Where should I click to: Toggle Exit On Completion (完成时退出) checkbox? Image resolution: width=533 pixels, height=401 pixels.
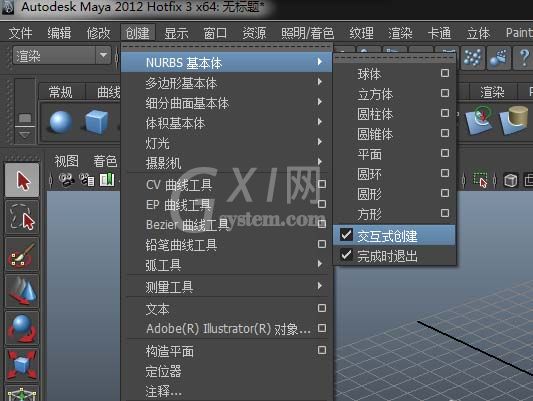point(346,255)
